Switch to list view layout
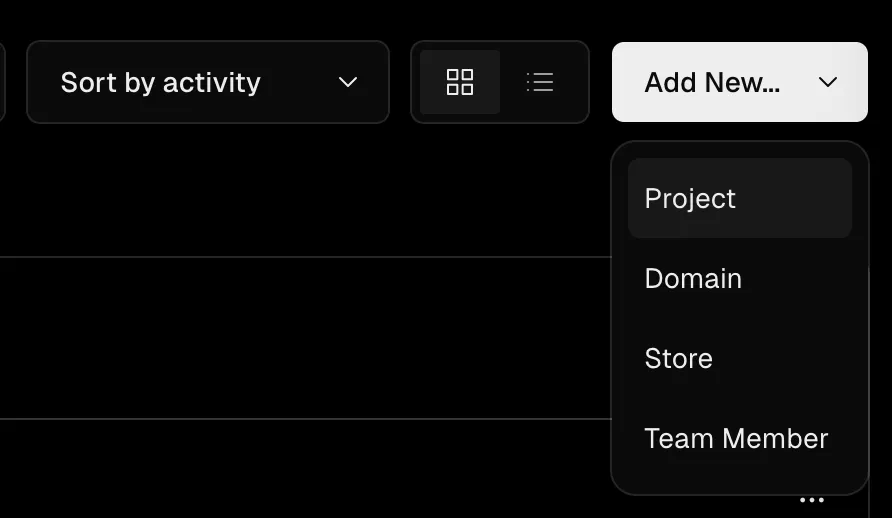892x518 pixels. point(540,82)
